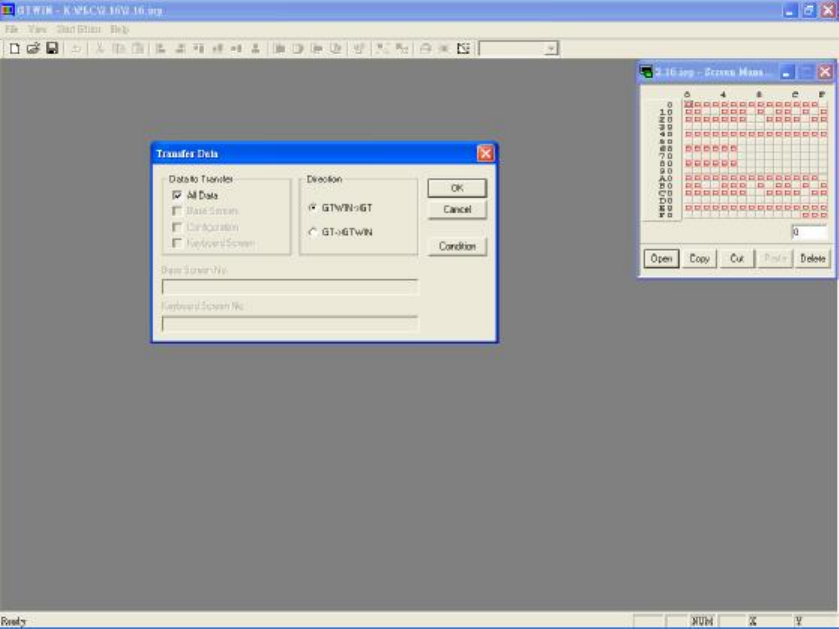Click Cancel in Transfer Data dialog
Image resolution: width=839 pixels, height=629 pixels.
click(457, 210)
